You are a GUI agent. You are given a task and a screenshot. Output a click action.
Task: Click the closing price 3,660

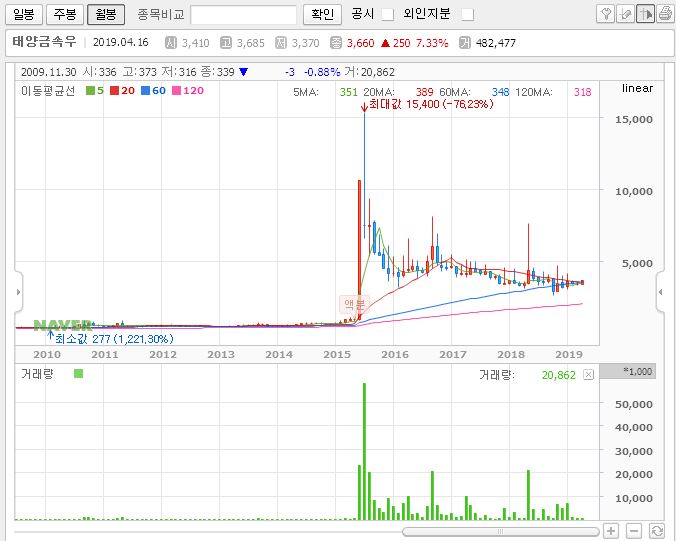coord(360,43)
